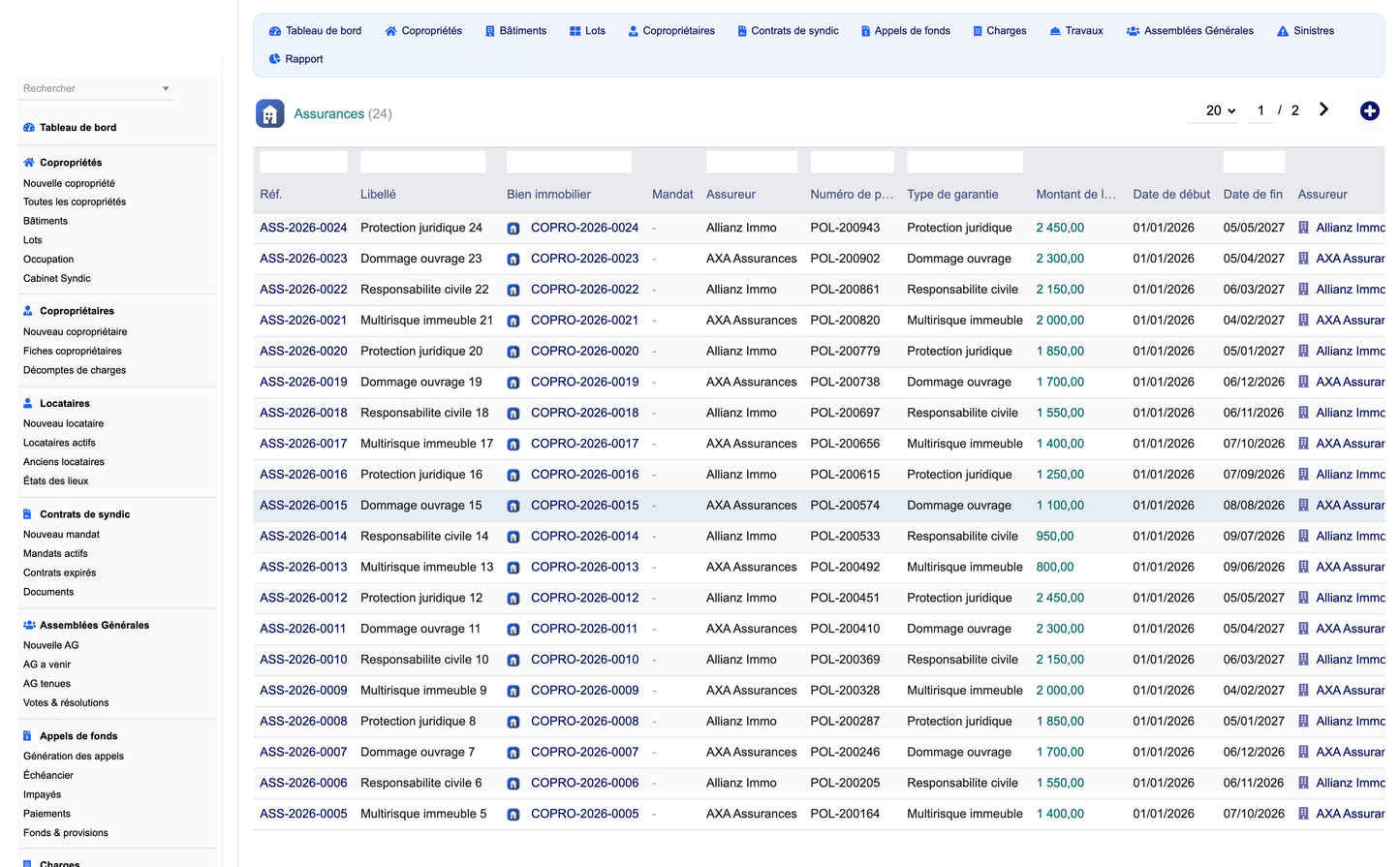Image resolution: width=1400 pixels, height=867 pixels.
Task: Click amount 2 450,00 in ASS-2026-0024 row
Action: [x=1060, y=228]
